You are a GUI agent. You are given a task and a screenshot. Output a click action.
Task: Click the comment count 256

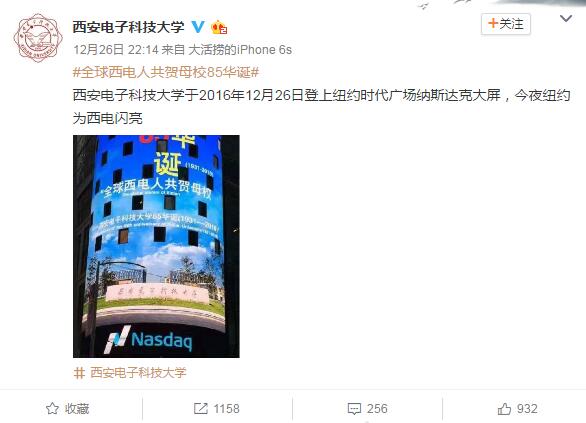pyautogui.click(x=377, y=408)
